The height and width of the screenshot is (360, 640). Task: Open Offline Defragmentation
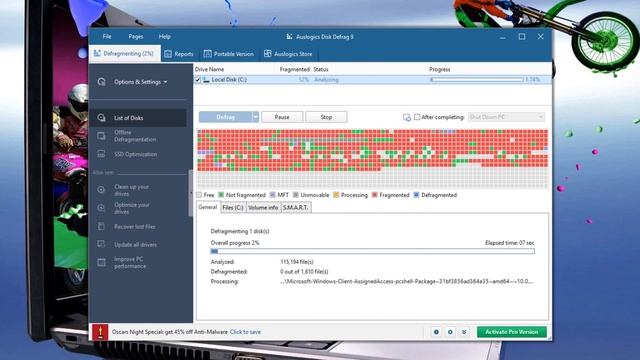135,136
